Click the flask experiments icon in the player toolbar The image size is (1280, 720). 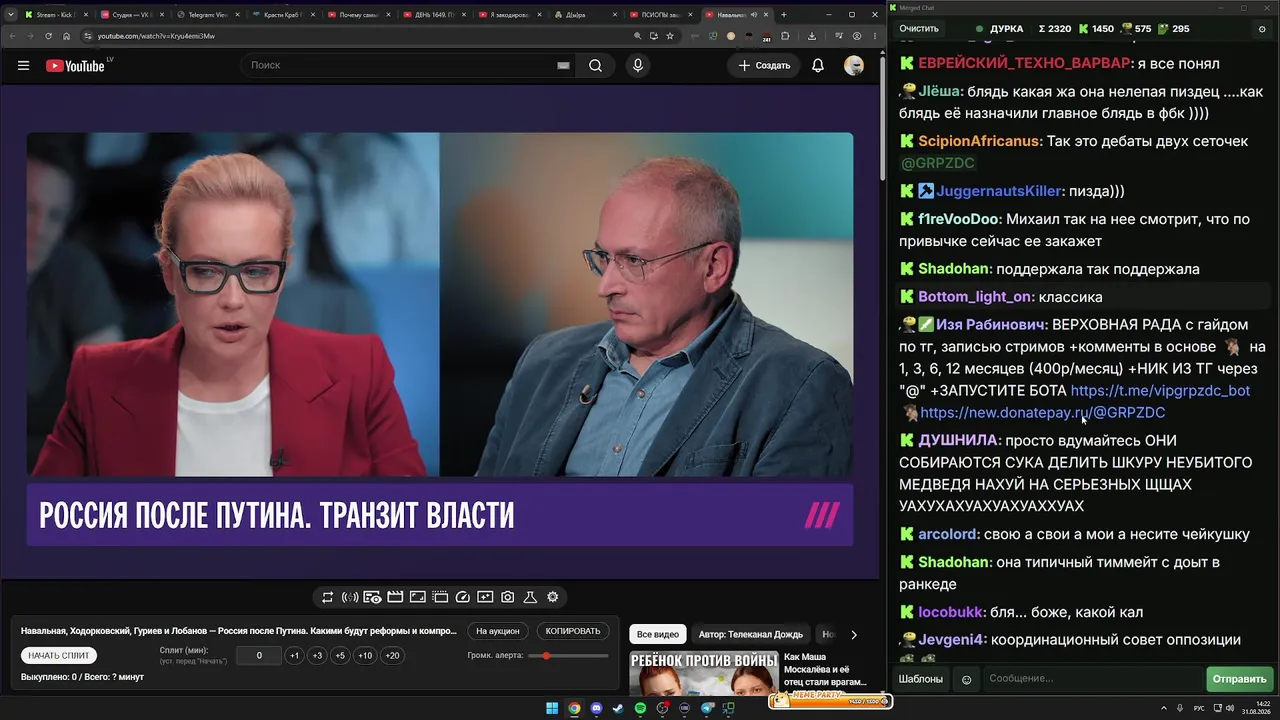point(530,597)
